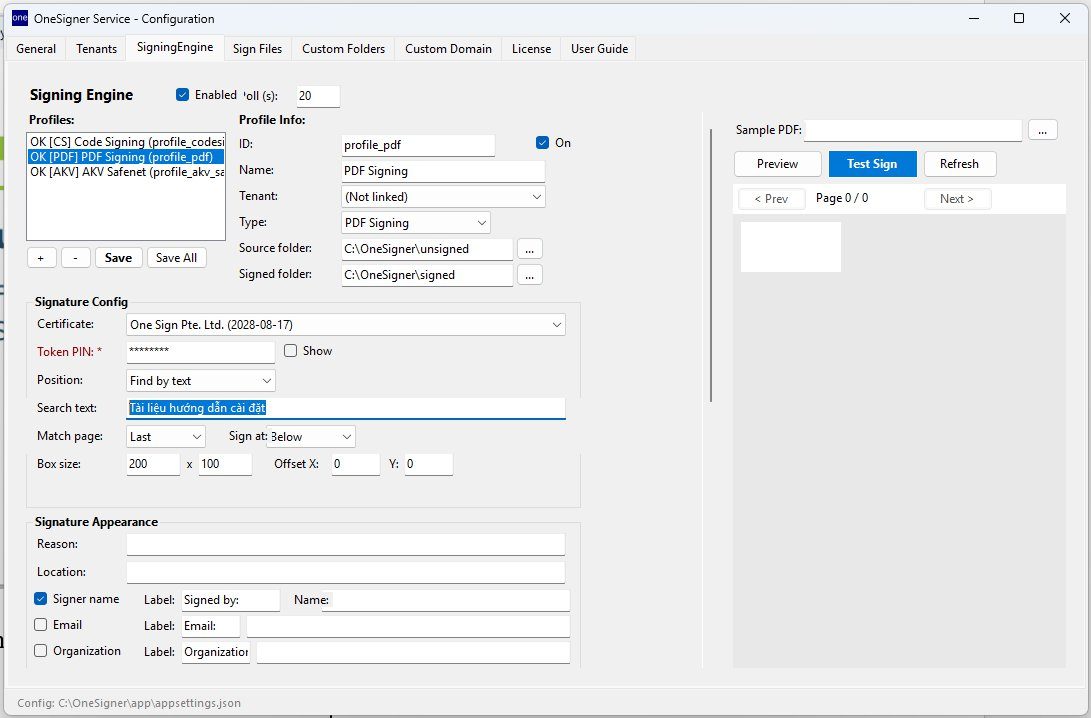
Task: Open the Certificate dropdown
Action: coord(346,325)
